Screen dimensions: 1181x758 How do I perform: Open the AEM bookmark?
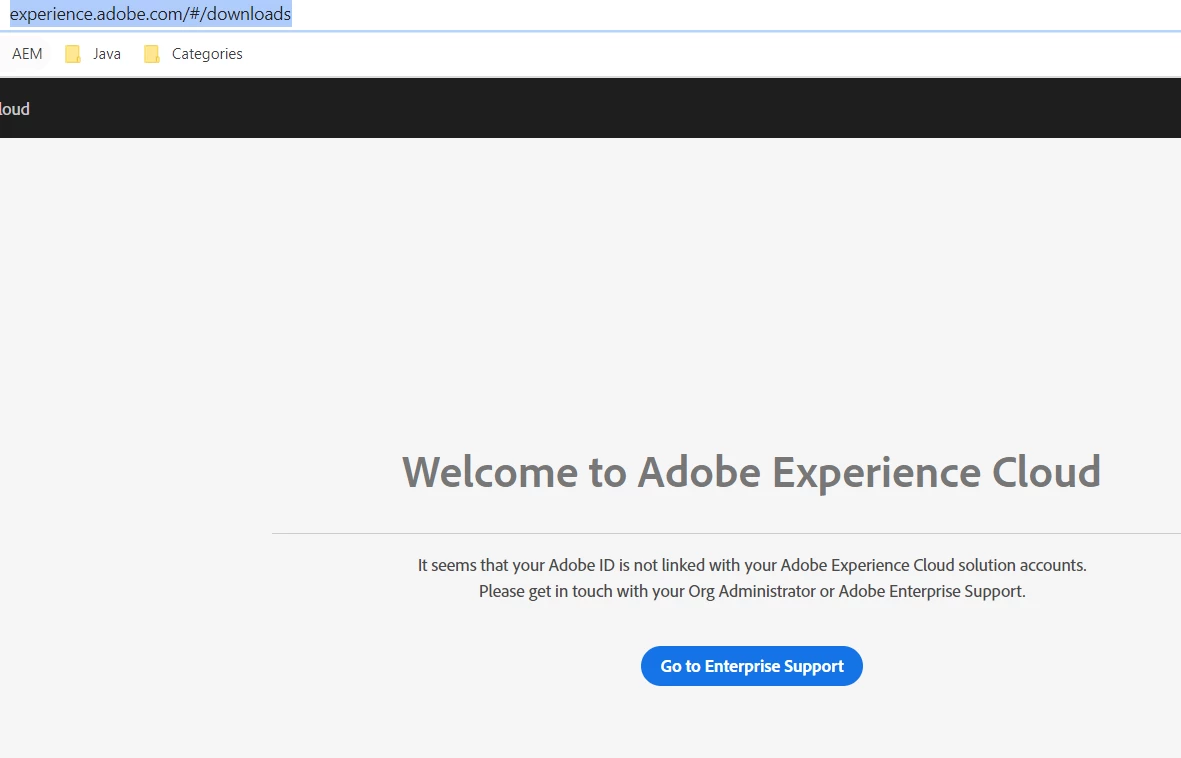(27, 53)
